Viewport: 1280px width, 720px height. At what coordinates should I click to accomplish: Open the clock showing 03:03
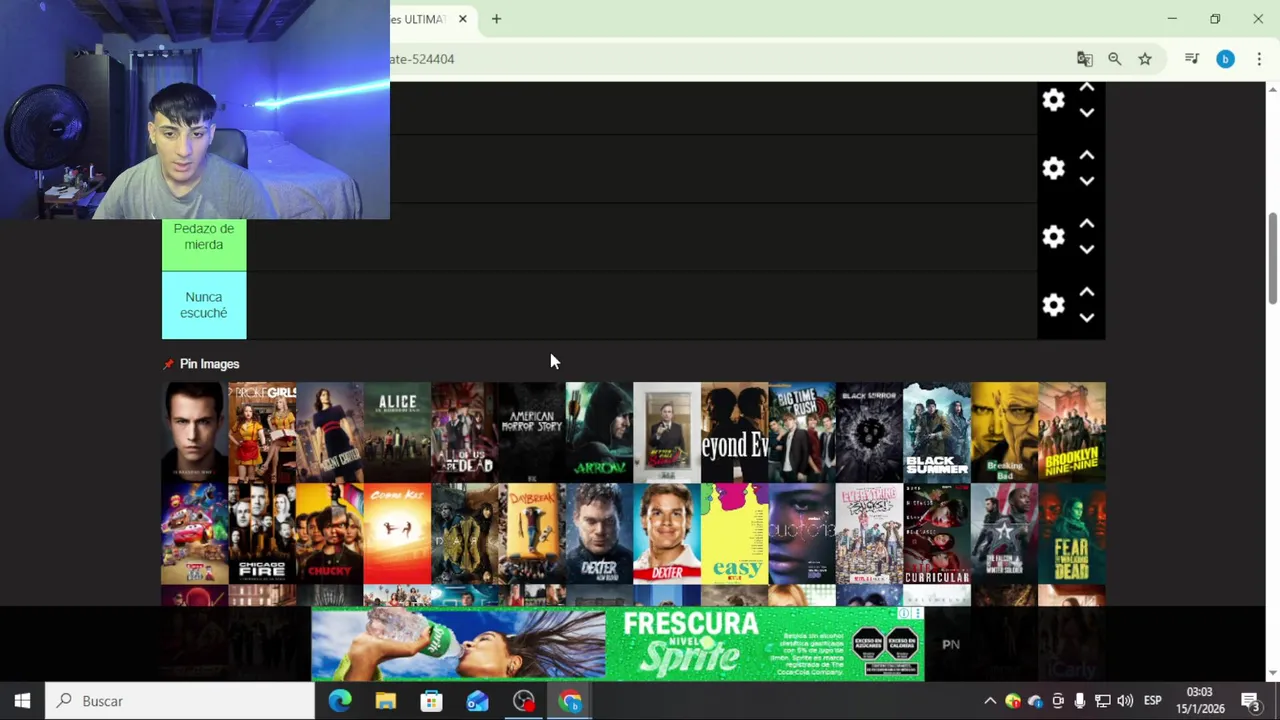pyautogui.click(x=1200, y=701)
